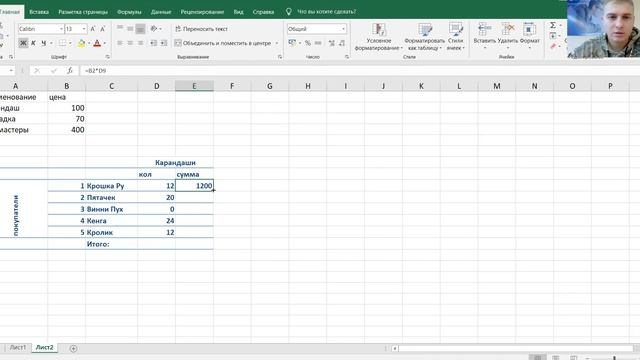
Task: Open the Главная ribbon tab
Action: [10, 12]
